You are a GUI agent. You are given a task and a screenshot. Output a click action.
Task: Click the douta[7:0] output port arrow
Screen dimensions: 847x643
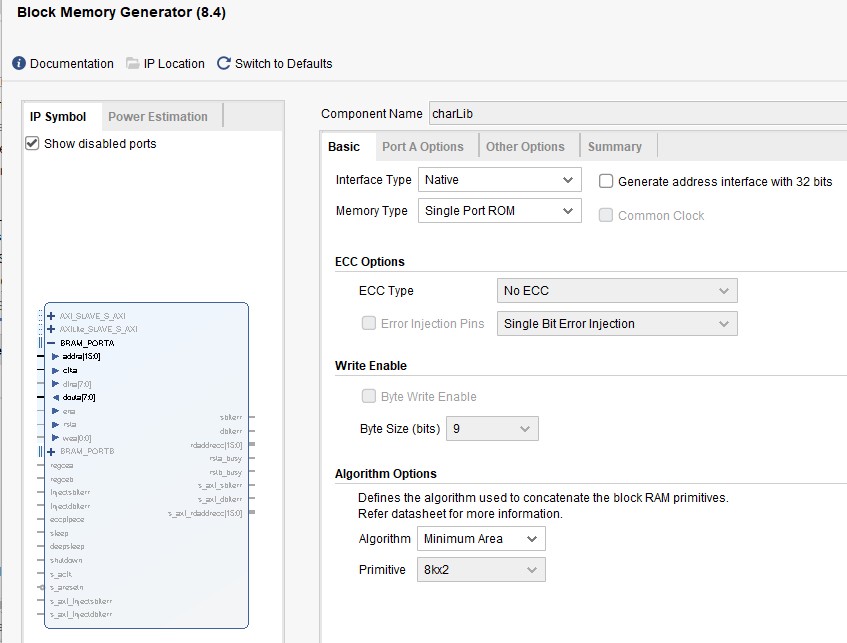point(56,397)
